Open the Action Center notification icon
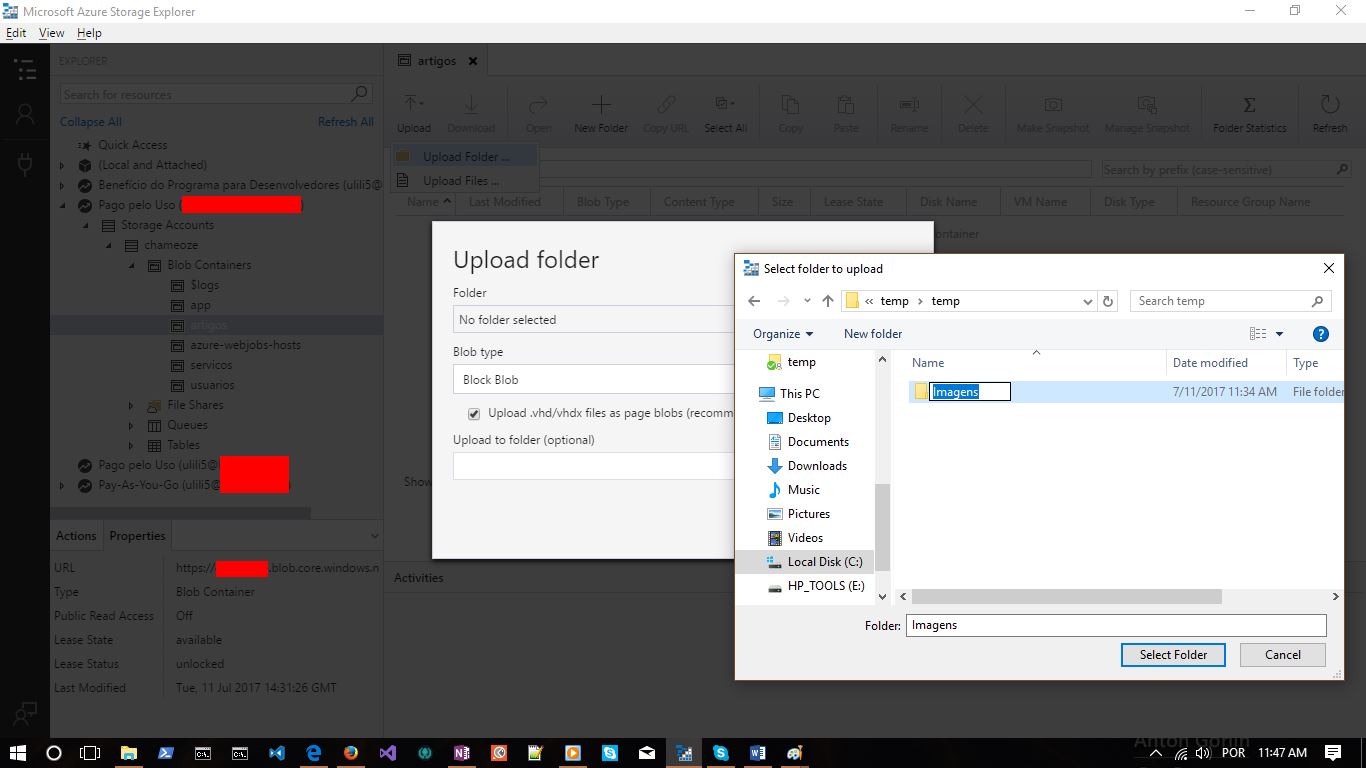1366x768 pixels. pyautogui.click(x=1333, y=753)
